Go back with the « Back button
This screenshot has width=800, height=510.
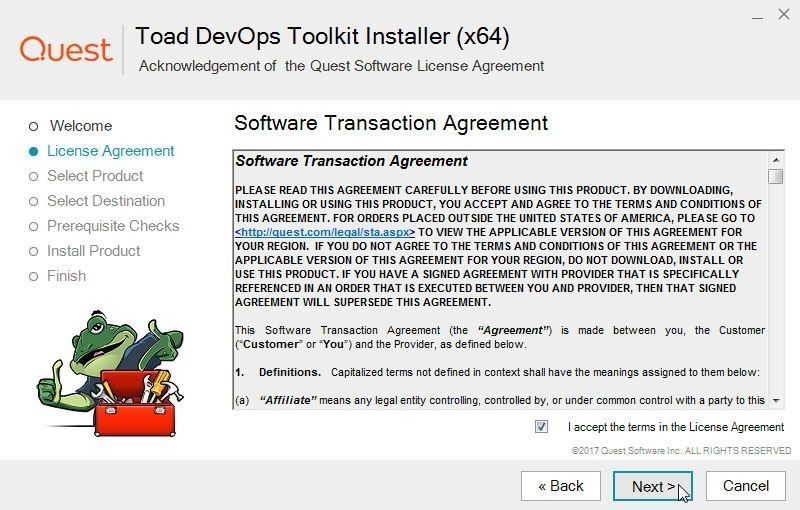(x=561, y=486)
